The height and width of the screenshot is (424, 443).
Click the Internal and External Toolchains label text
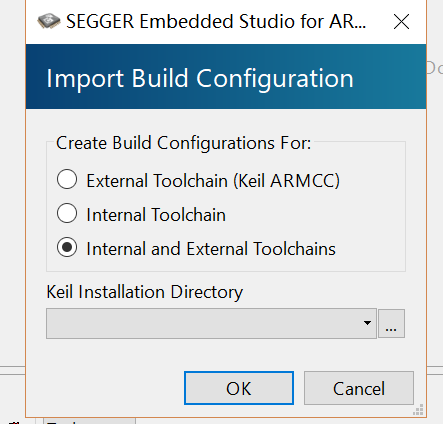click(211, 249)
